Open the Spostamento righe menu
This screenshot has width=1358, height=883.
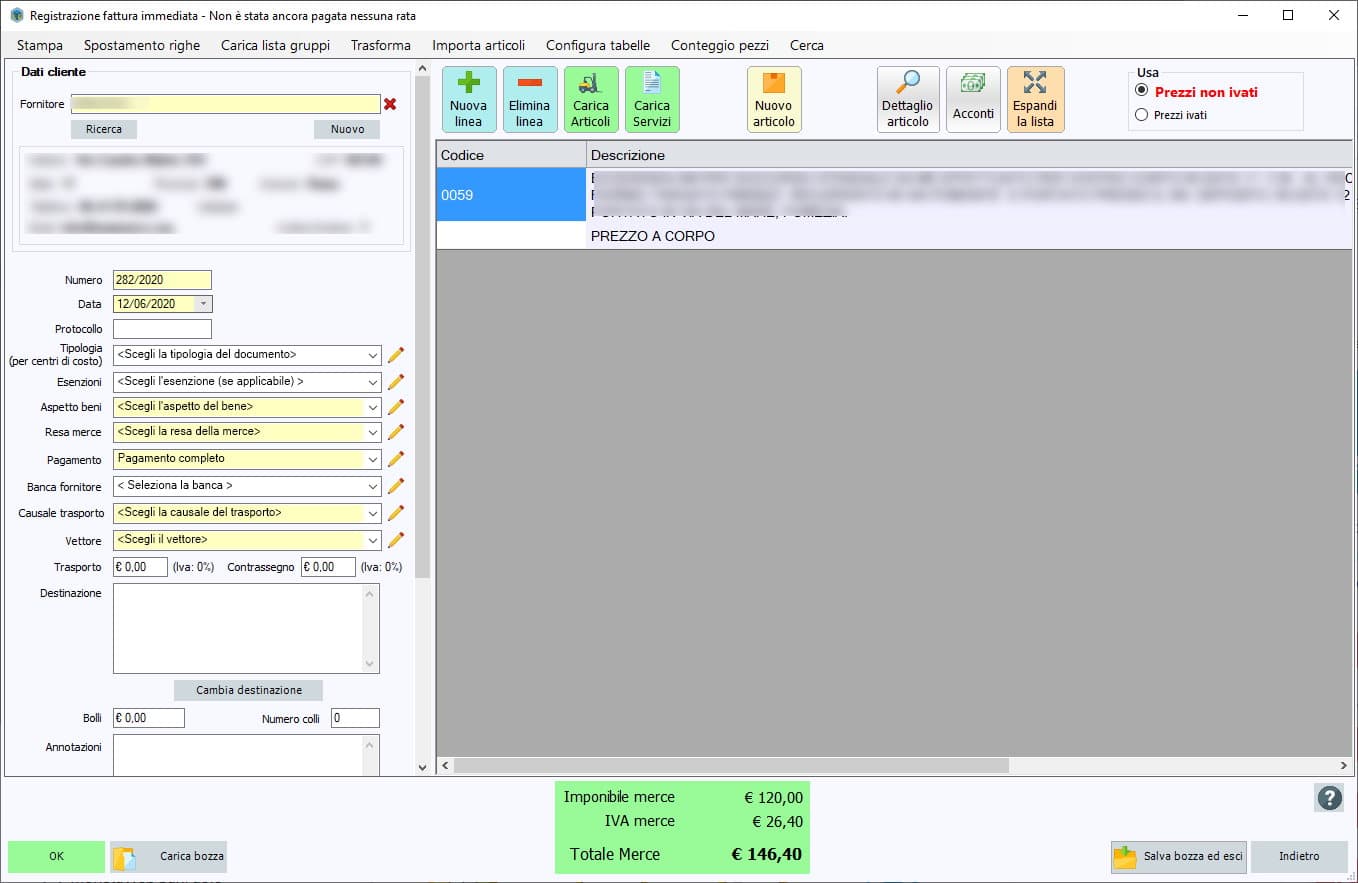point(142,45)
